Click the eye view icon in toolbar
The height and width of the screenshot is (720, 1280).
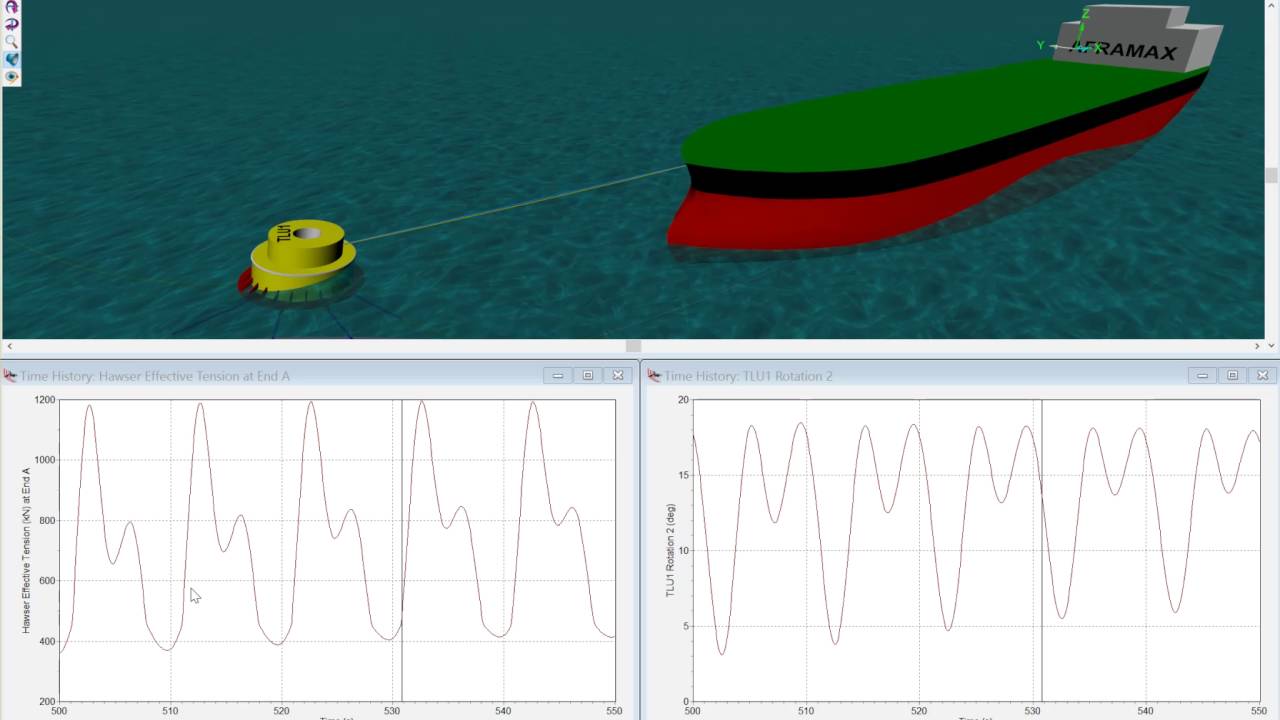(x=12, y=76)
